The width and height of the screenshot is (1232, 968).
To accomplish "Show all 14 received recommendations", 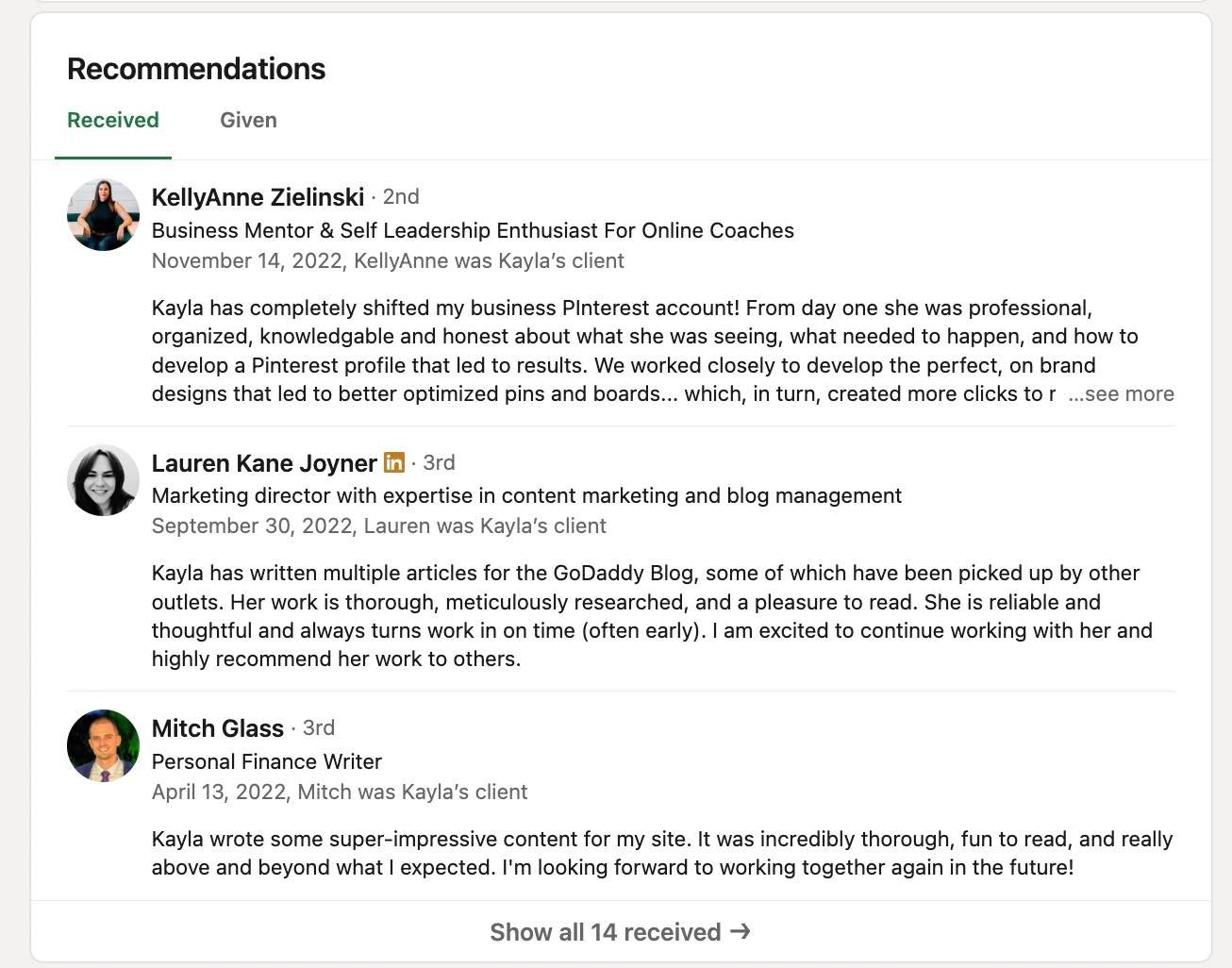I will coord(605,932).
